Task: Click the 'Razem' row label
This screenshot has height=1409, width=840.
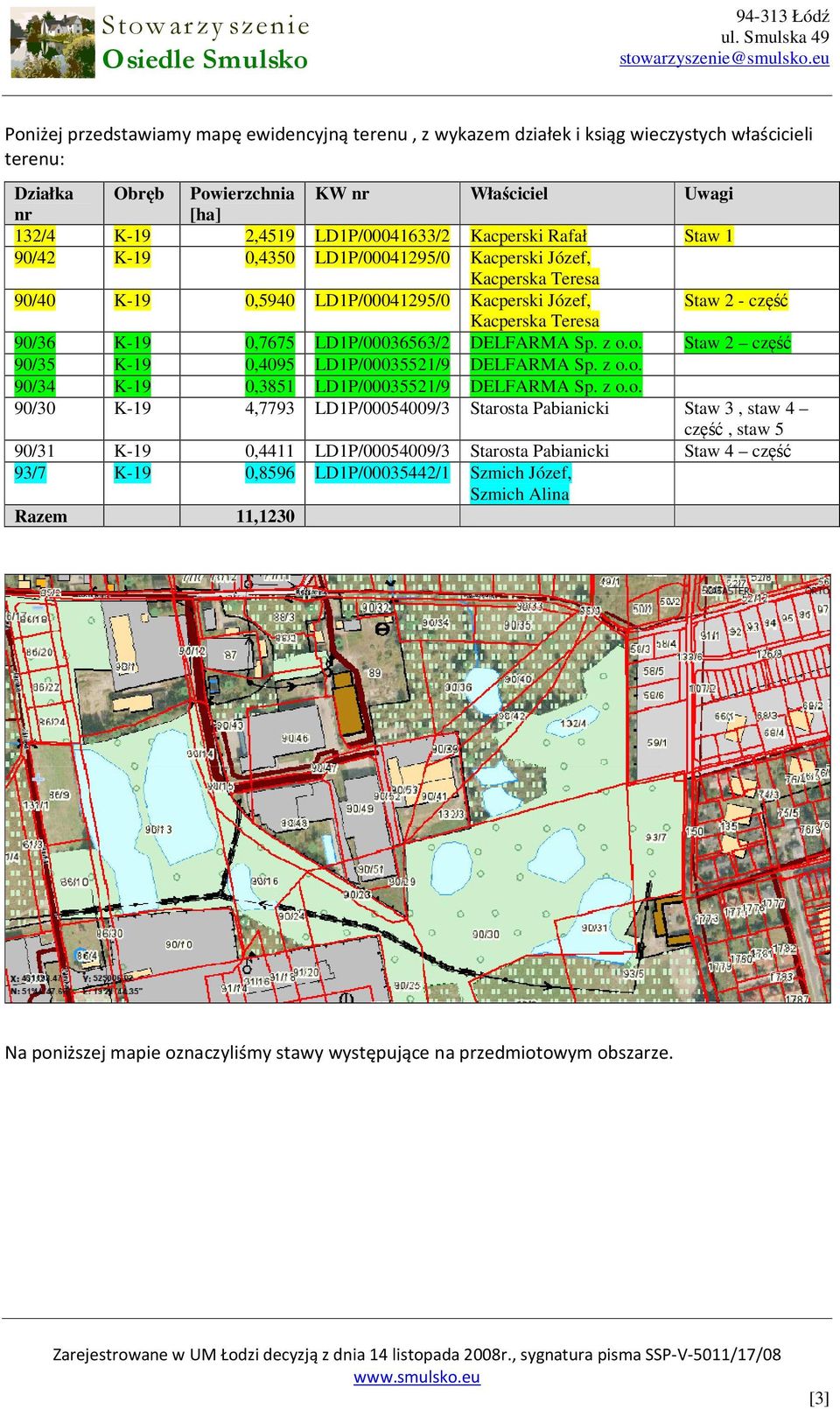Action: point(41,516)
